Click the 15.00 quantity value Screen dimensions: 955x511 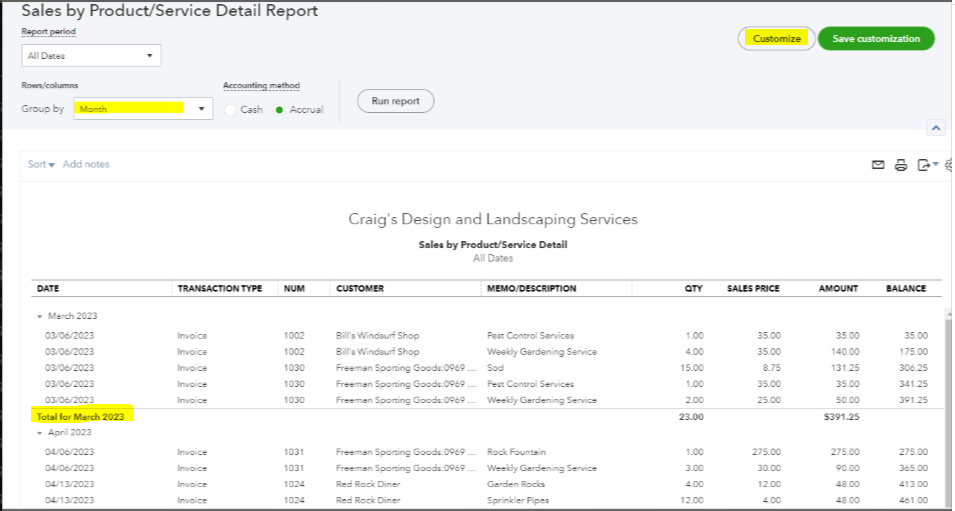691,368
